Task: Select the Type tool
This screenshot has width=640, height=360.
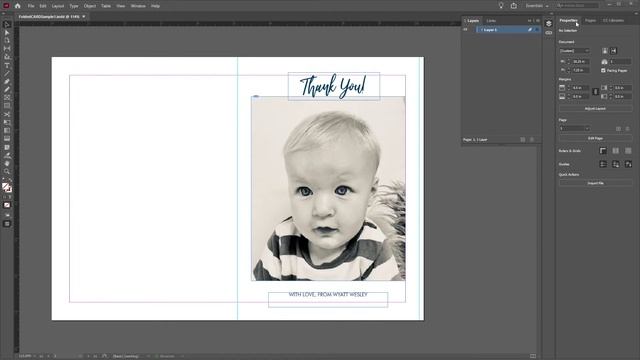Action: 7,65
